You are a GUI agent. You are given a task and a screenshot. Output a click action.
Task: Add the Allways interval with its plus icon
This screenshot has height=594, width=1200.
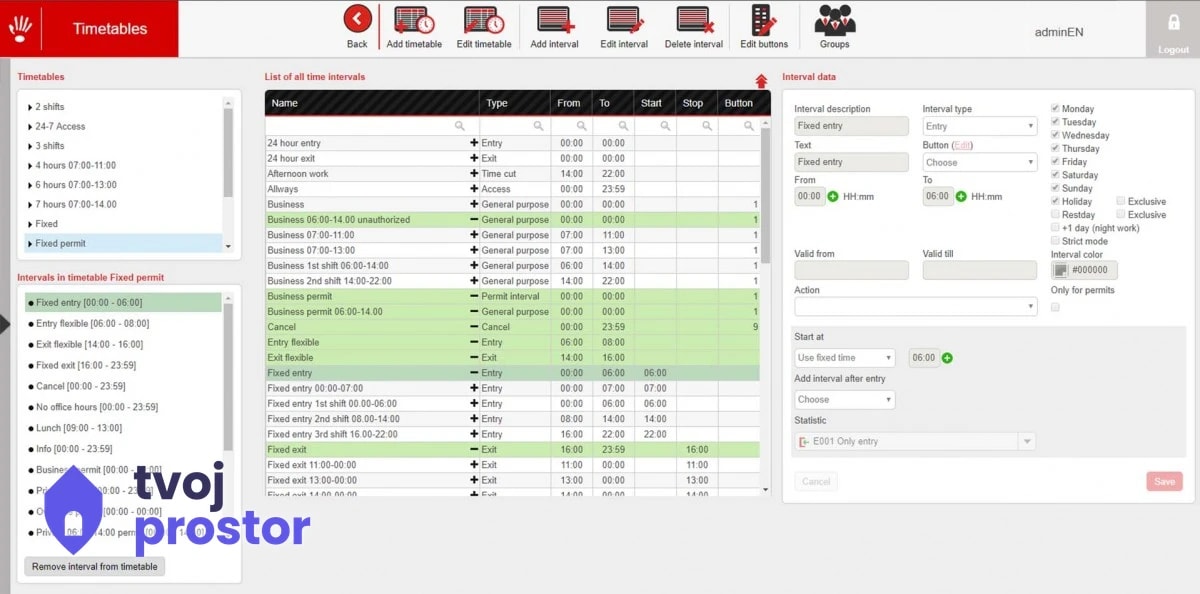point(474,189)
